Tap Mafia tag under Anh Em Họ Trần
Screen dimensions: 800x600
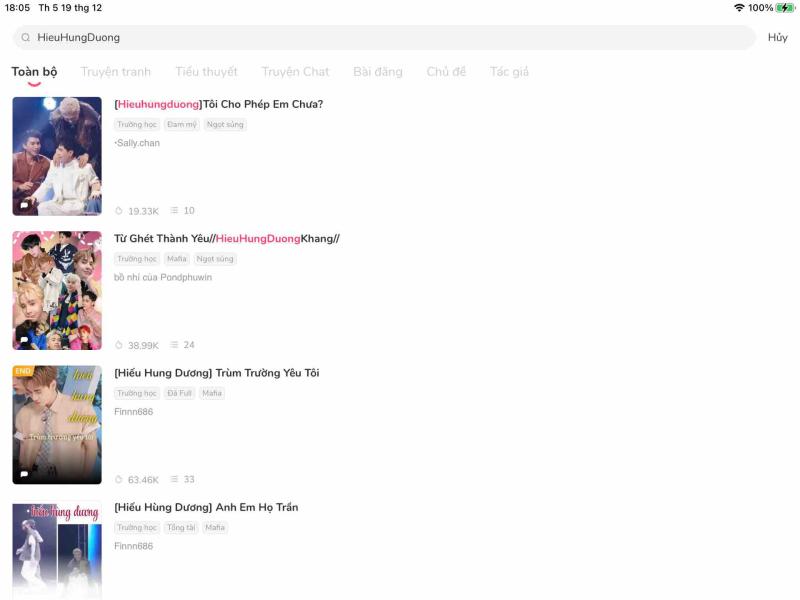coord(215,527)
